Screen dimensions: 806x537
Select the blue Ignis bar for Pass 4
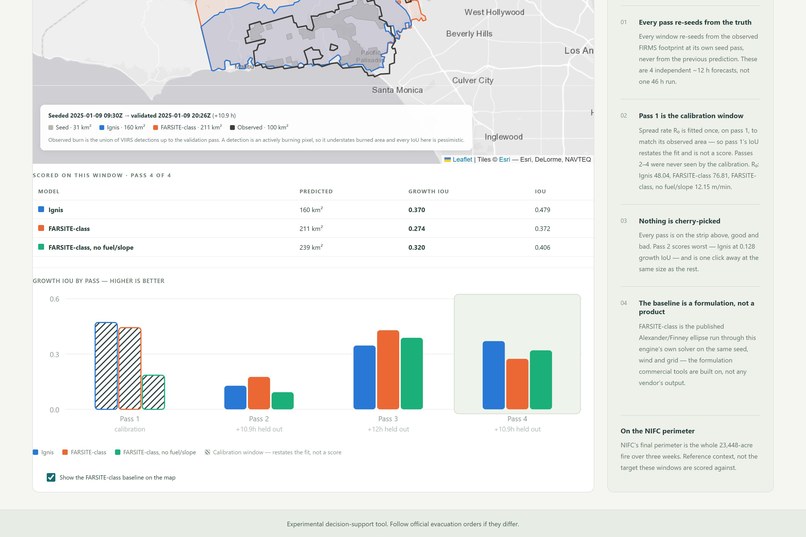click(493, 375)
